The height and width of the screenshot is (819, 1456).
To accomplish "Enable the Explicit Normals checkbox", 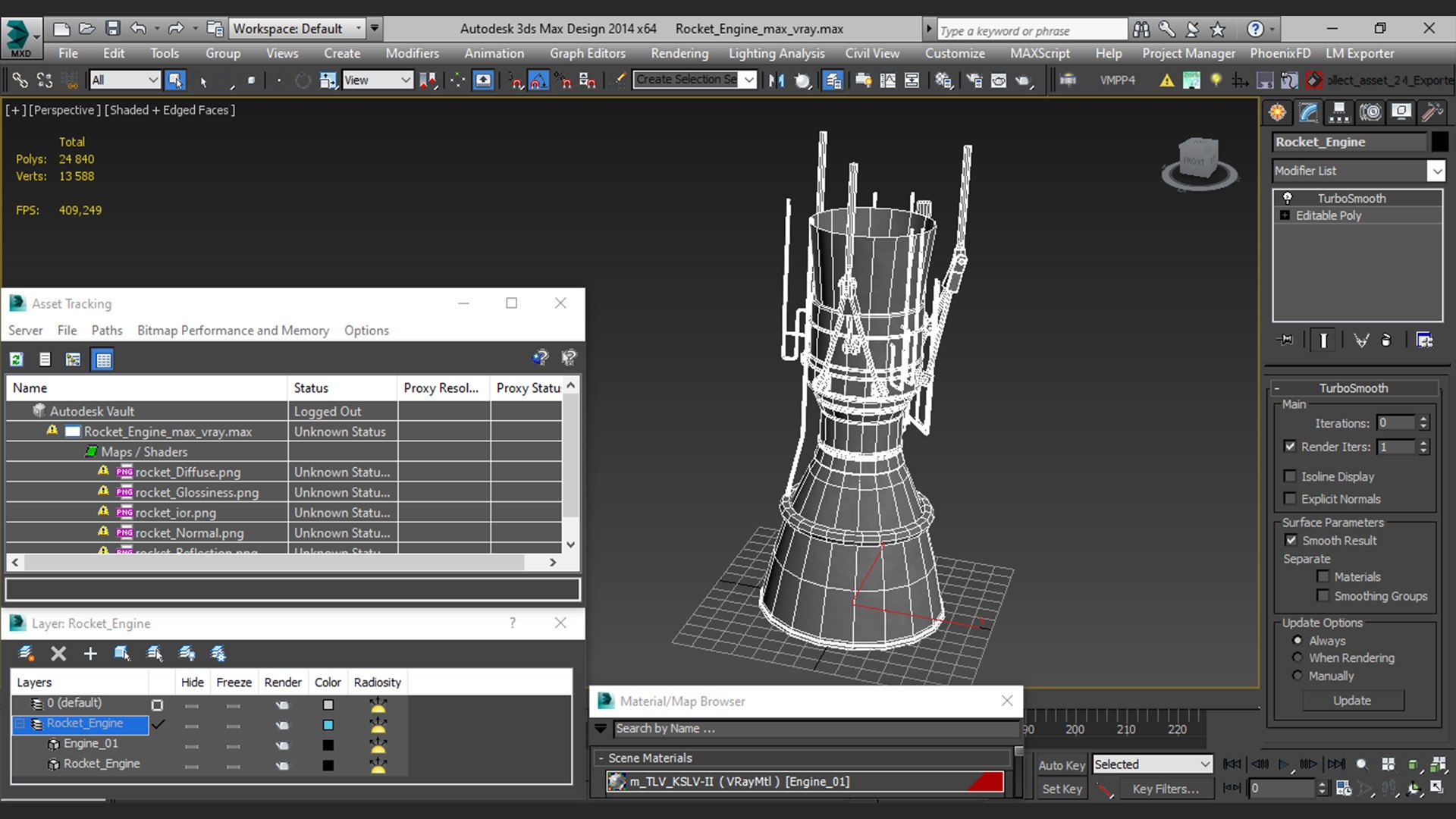I will [x=1290, y=498].
